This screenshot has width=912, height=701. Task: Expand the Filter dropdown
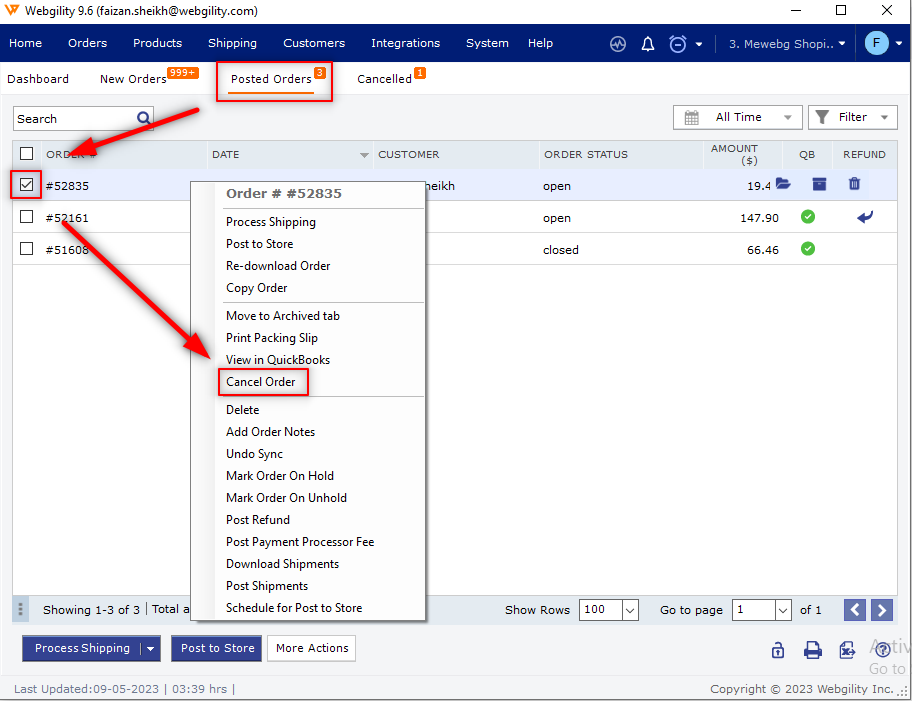click(853, 118)
